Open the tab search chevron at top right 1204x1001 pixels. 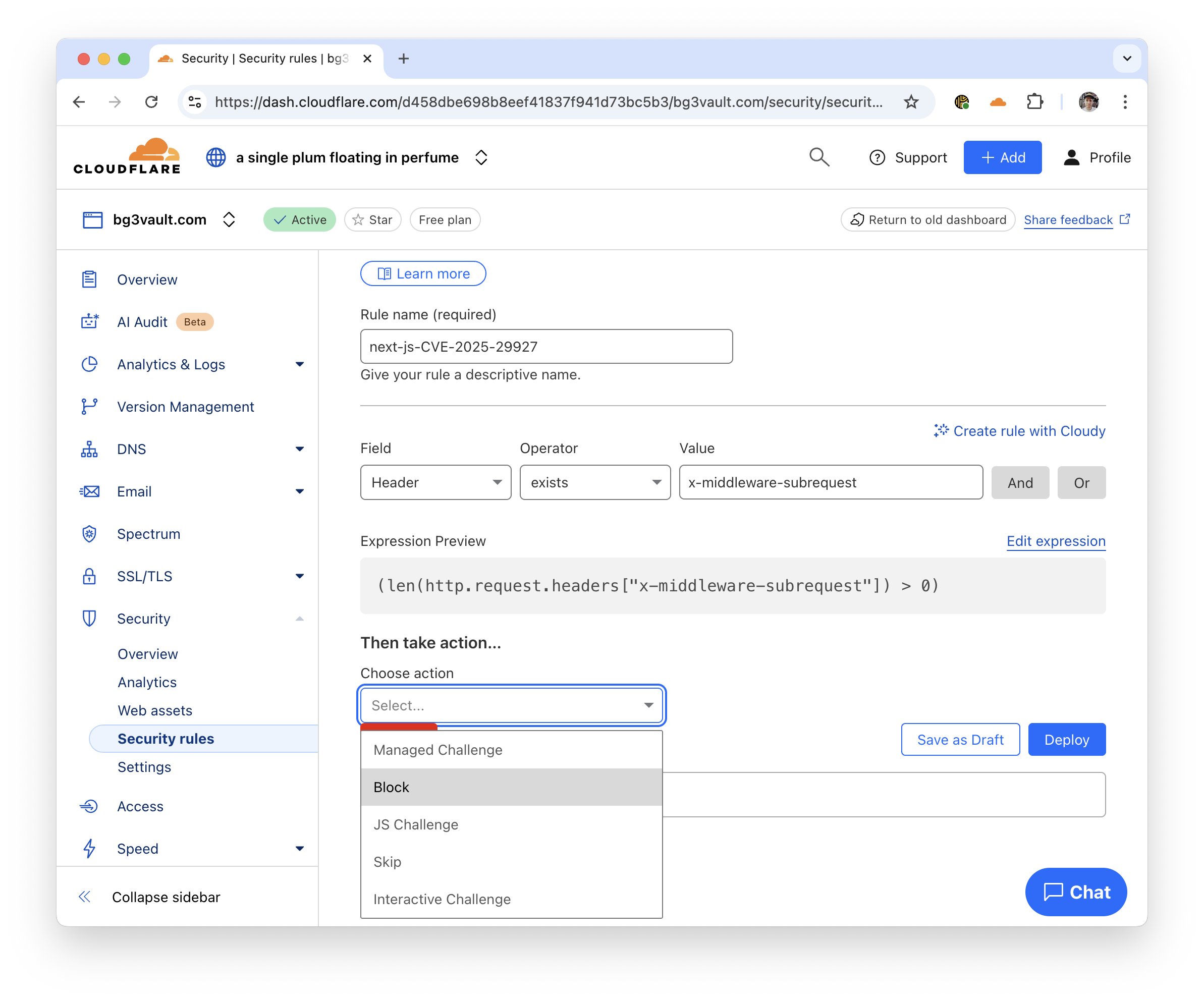[x=1127, y=59]
